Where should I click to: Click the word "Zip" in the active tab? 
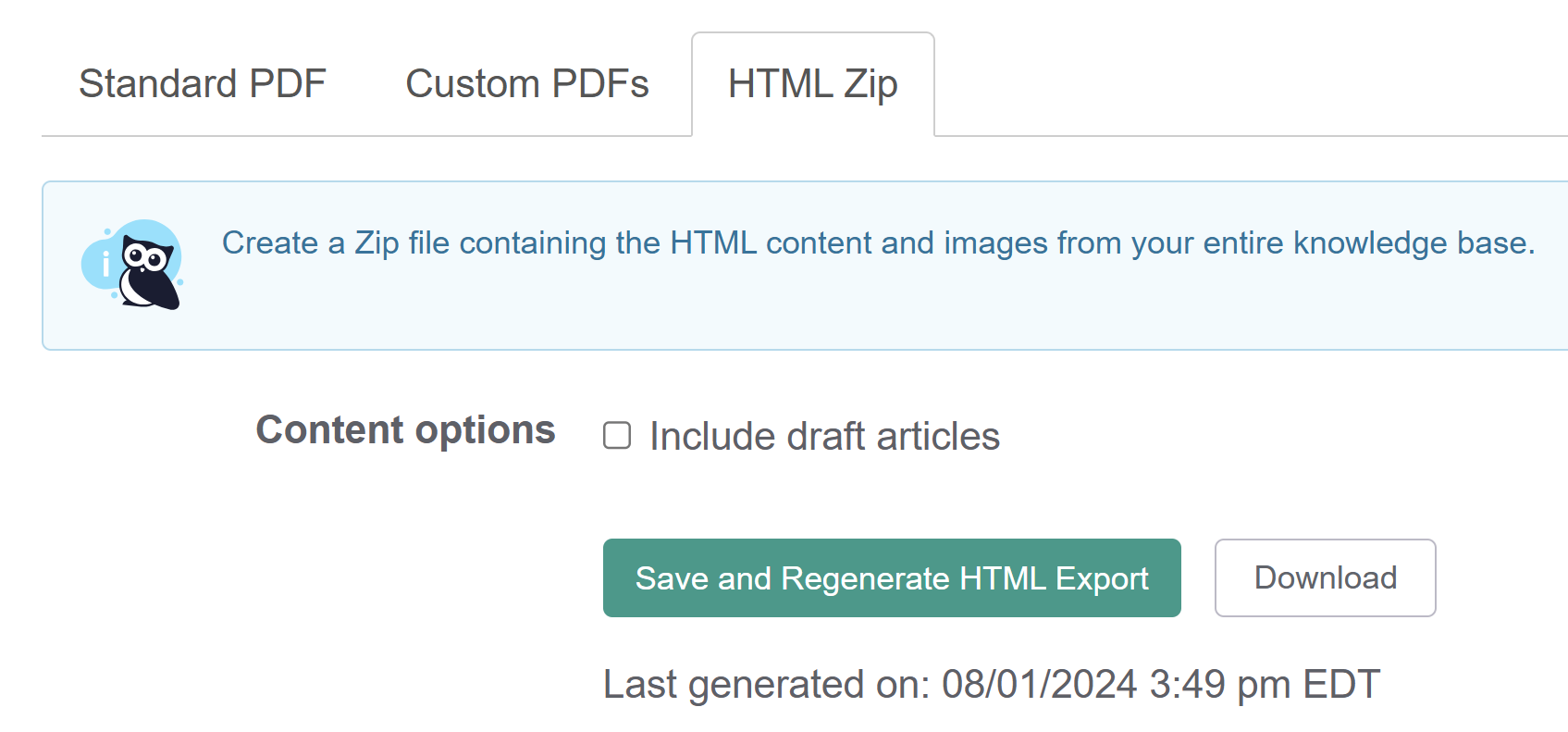870,84
